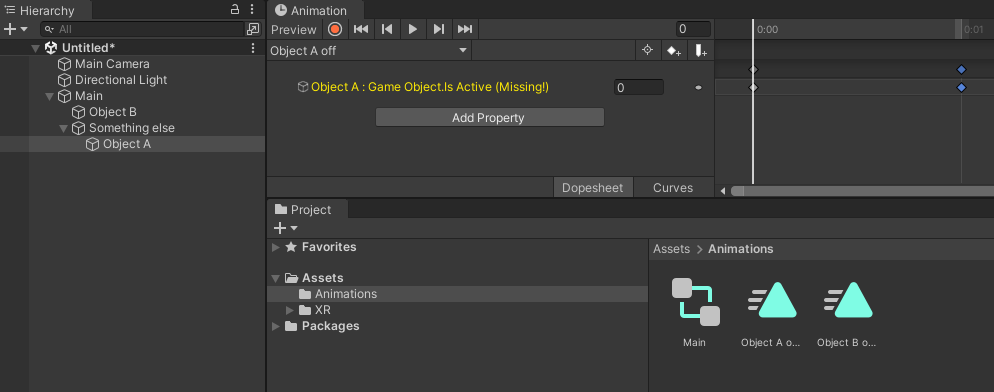Switch to the Animation tab

point(315,10)
